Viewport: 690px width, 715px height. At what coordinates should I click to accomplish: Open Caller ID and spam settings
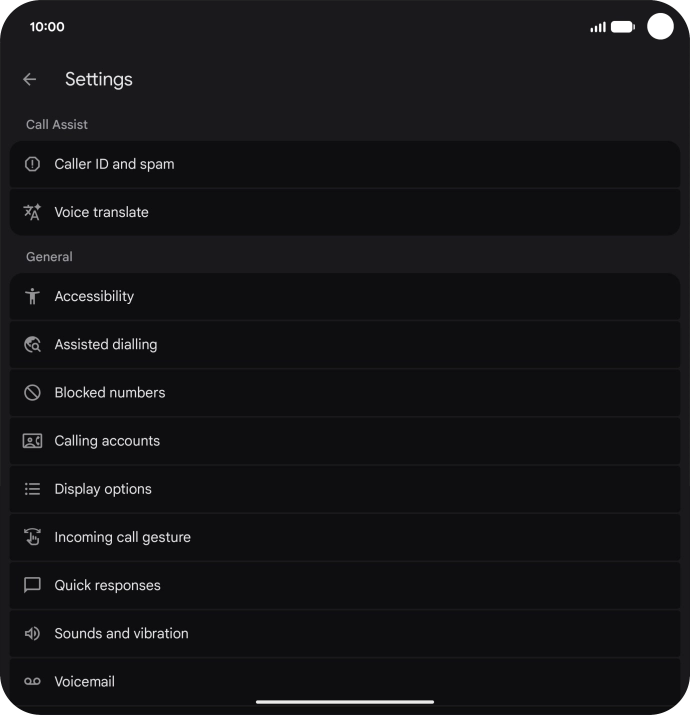click(x=344, y=164)
